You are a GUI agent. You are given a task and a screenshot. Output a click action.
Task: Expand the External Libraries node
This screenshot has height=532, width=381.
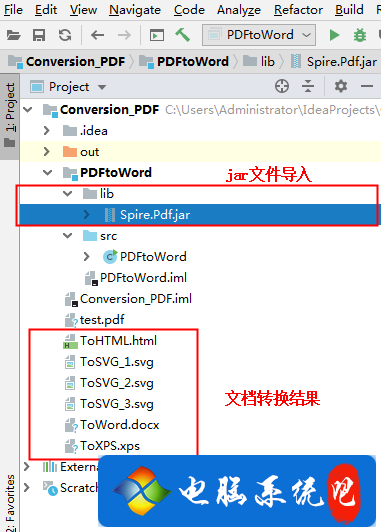27,467
